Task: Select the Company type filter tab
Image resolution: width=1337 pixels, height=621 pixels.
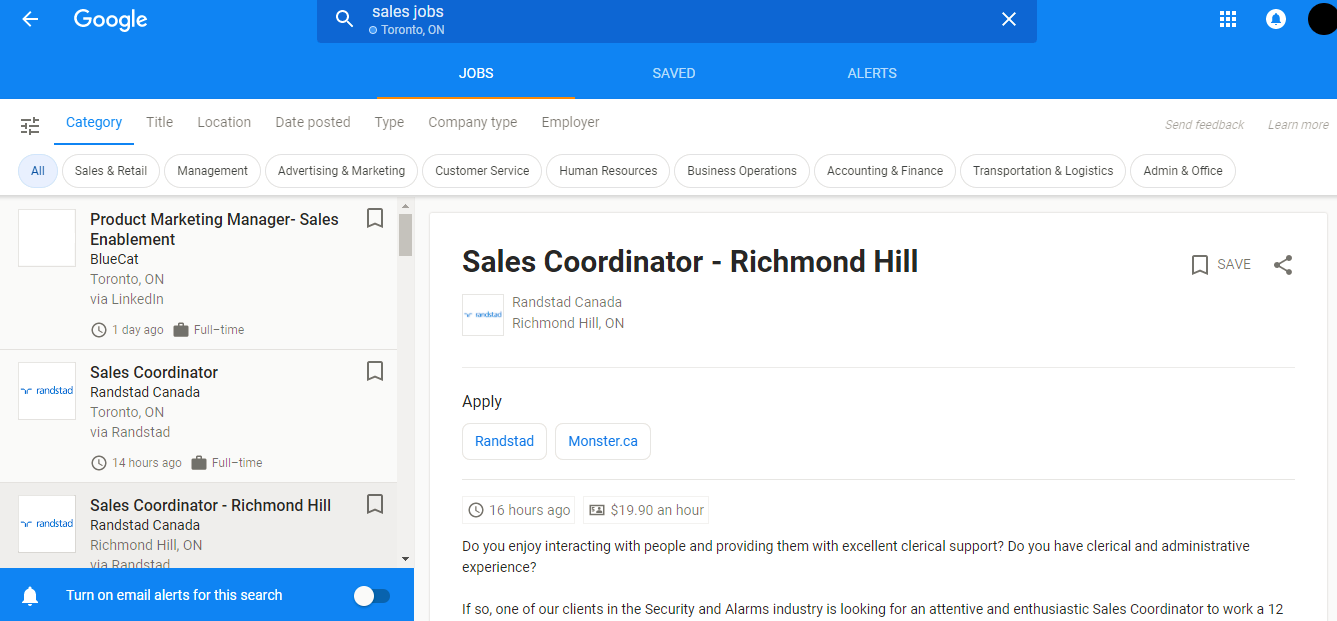Action: (473, 122)
